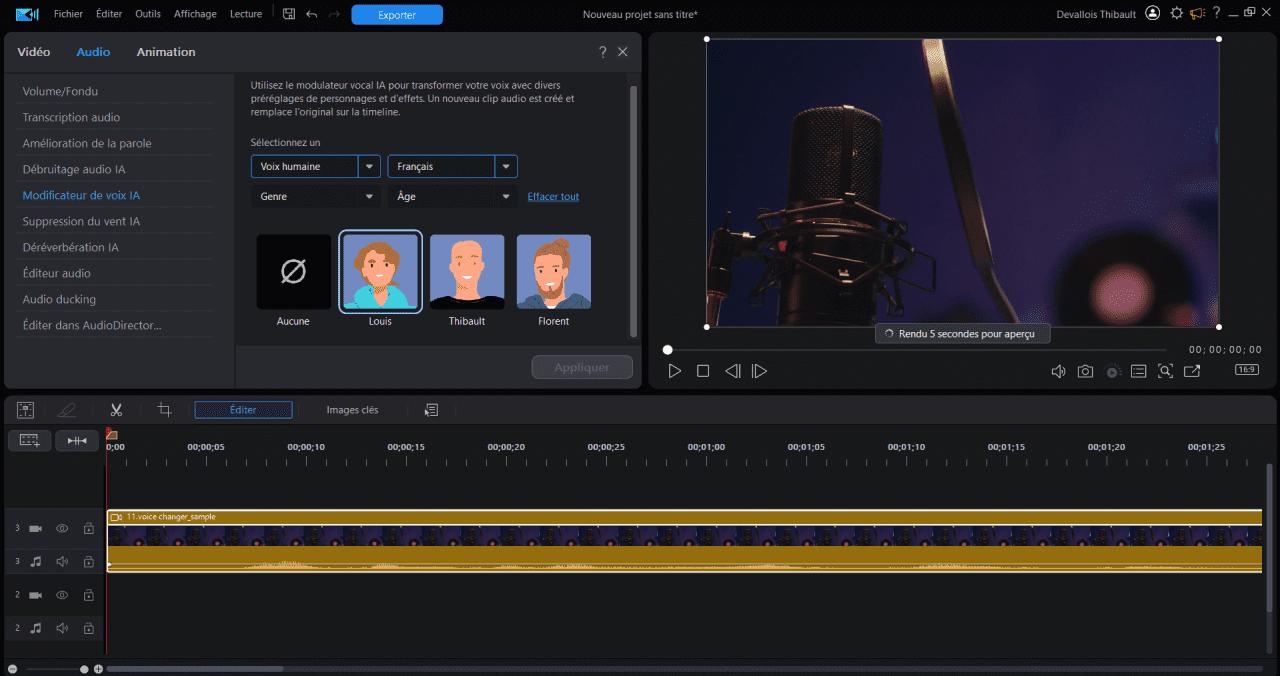1280x676 pixels.
Task: Switch to the Animation tab
Action: pos(166,52)
